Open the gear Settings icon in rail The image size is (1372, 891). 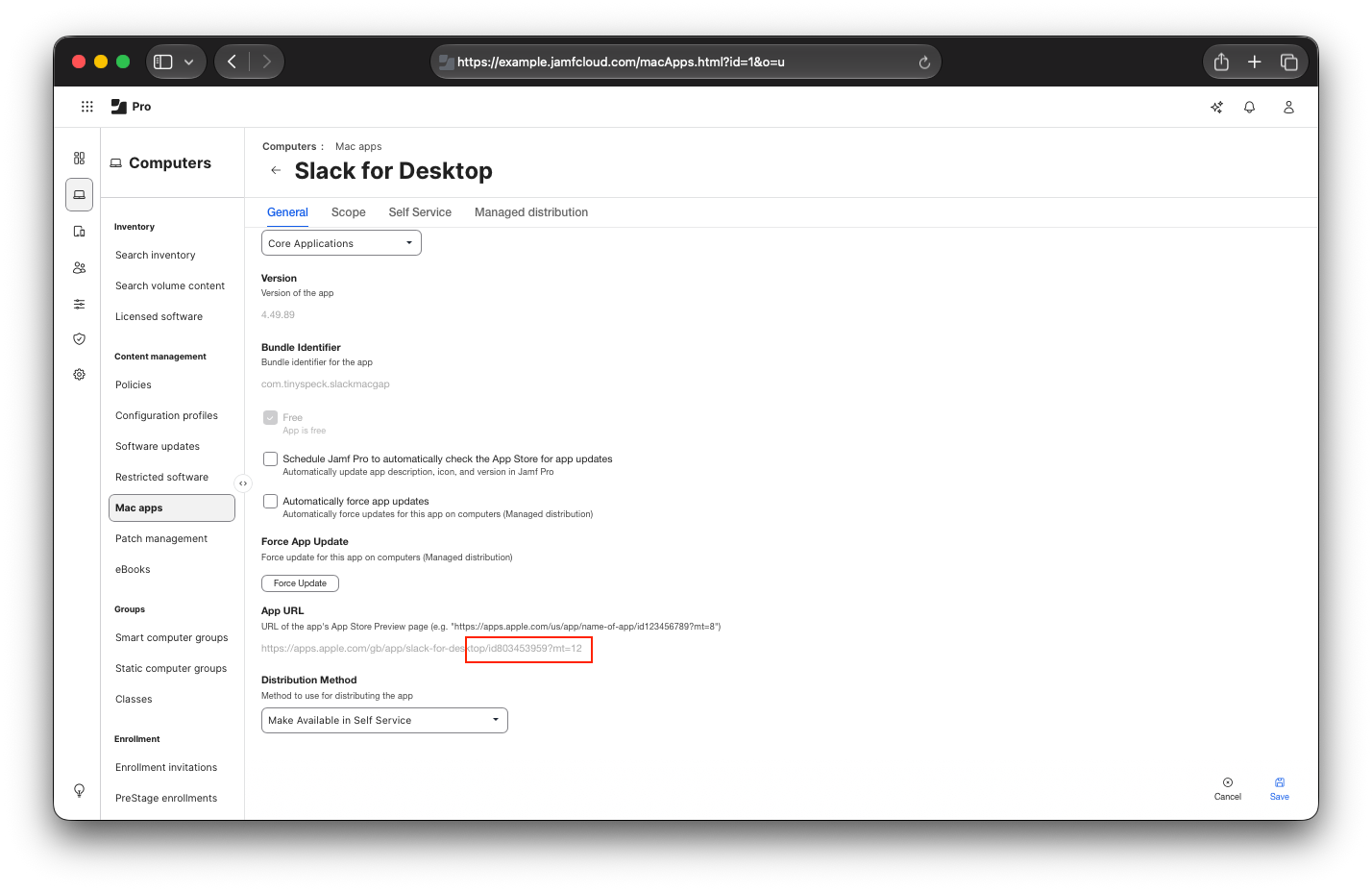pos(79,374)
